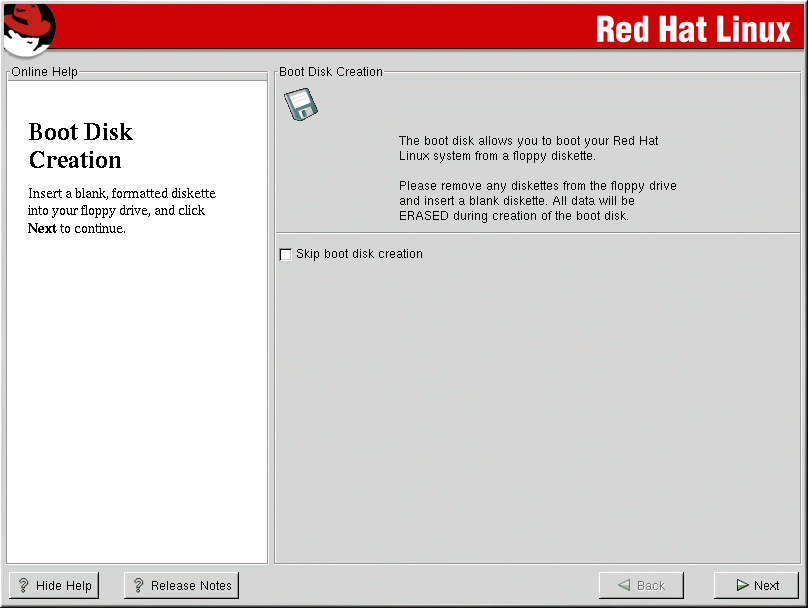
Task: Click the right arrow icon on Next
Action: 742,586
